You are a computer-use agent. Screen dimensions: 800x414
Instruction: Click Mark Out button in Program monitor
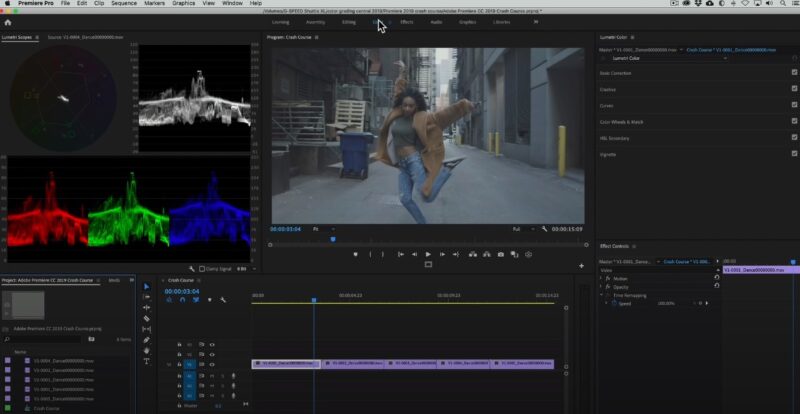(383, 254)
